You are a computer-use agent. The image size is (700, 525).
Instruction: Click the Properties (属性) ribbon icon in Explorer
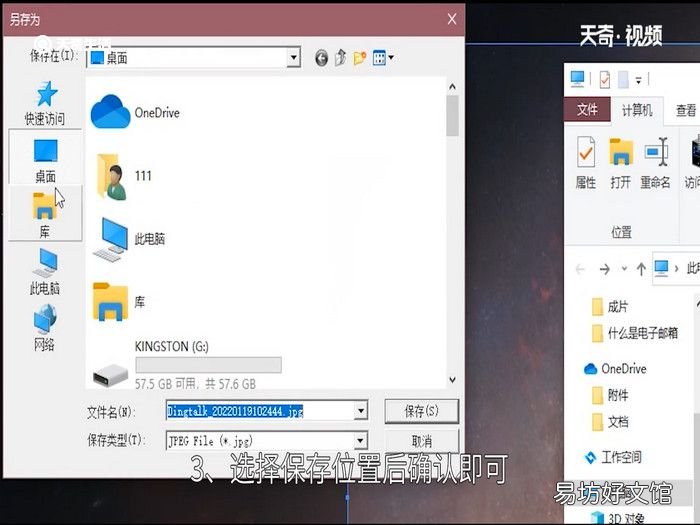point(586,163)
